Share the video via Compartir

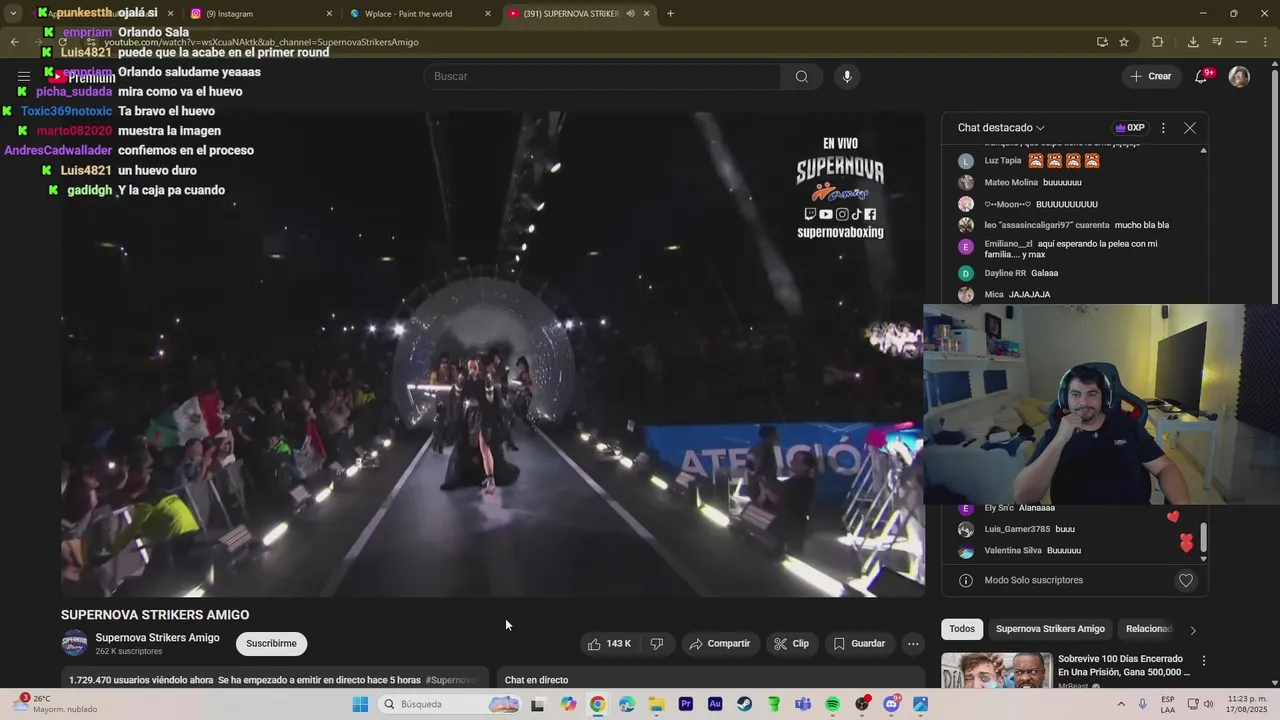pos(719,644)
